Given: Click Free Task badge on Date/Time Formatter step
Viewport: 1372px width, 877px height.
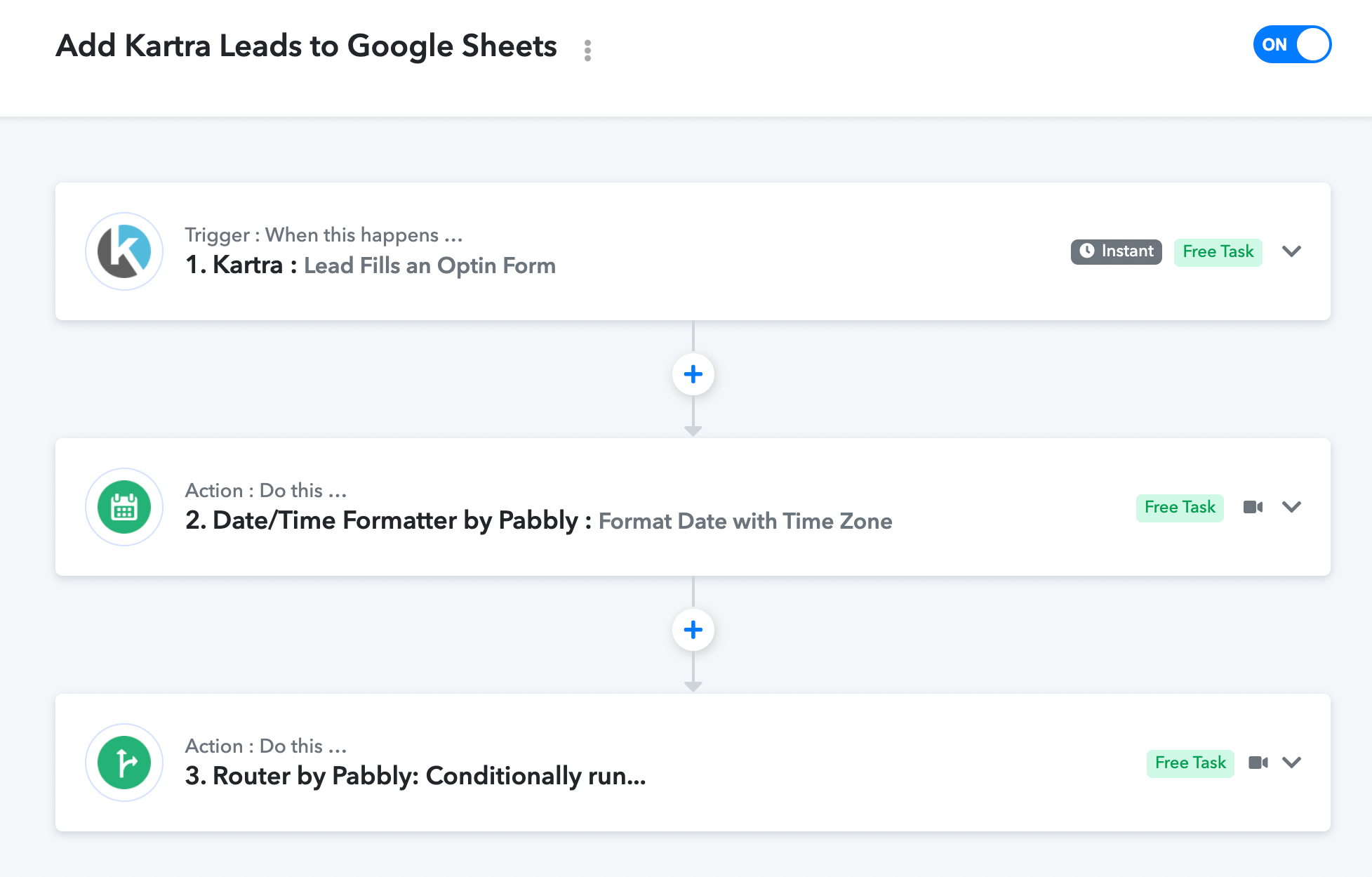Looking at the screenshot, I should pyautogui.click(x=1180, y=507).
